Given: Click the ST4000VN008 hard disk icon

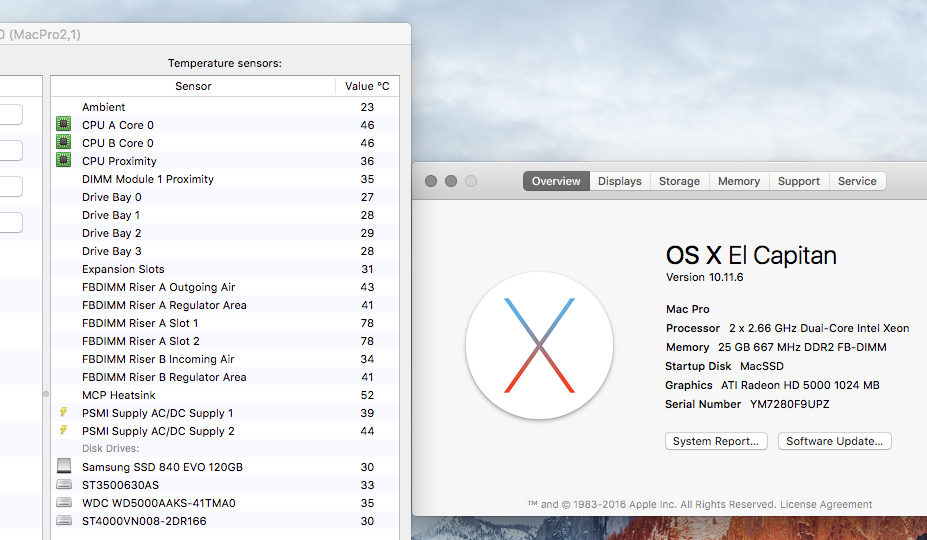Looking at the screenshot, I should [64, 520].
